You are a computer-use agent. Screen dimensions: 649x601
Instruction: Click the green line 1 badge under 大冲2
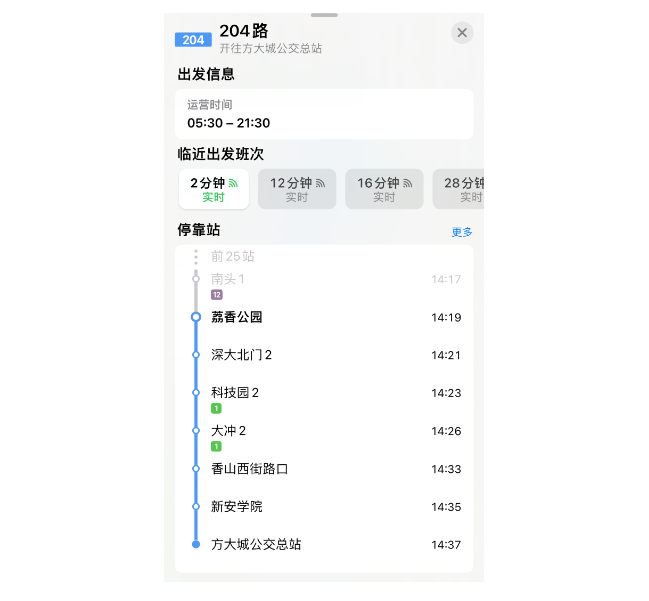[216, 446]
